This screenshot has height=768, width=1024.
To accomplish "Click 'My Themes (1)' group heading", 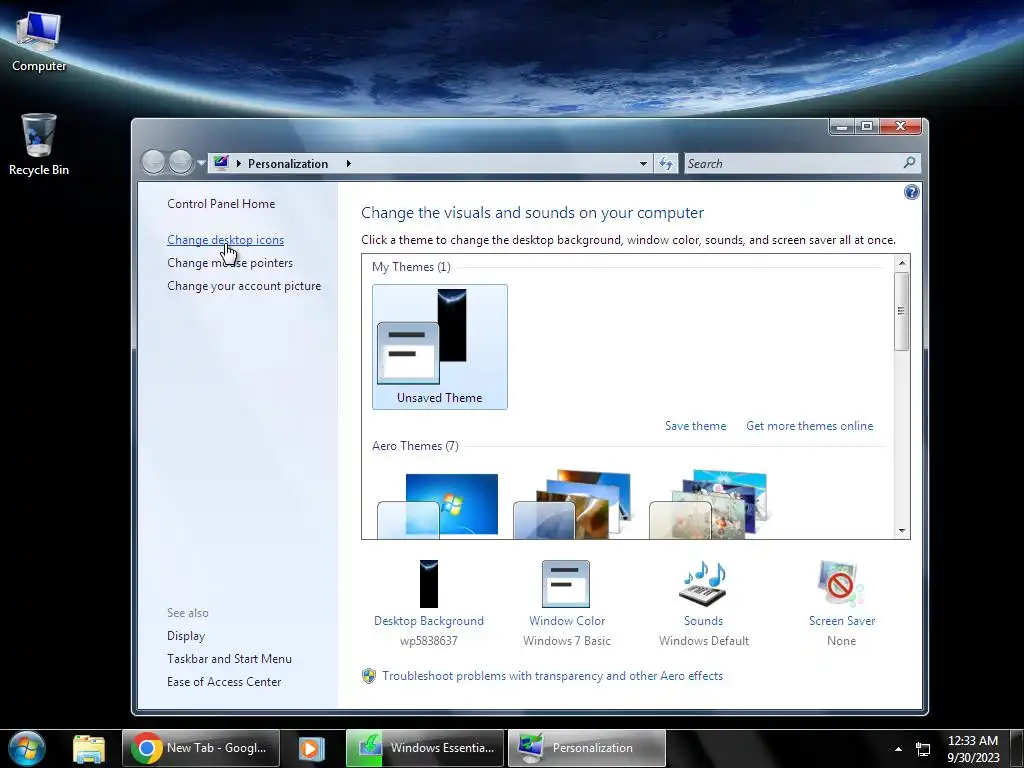I will (411, 266).
